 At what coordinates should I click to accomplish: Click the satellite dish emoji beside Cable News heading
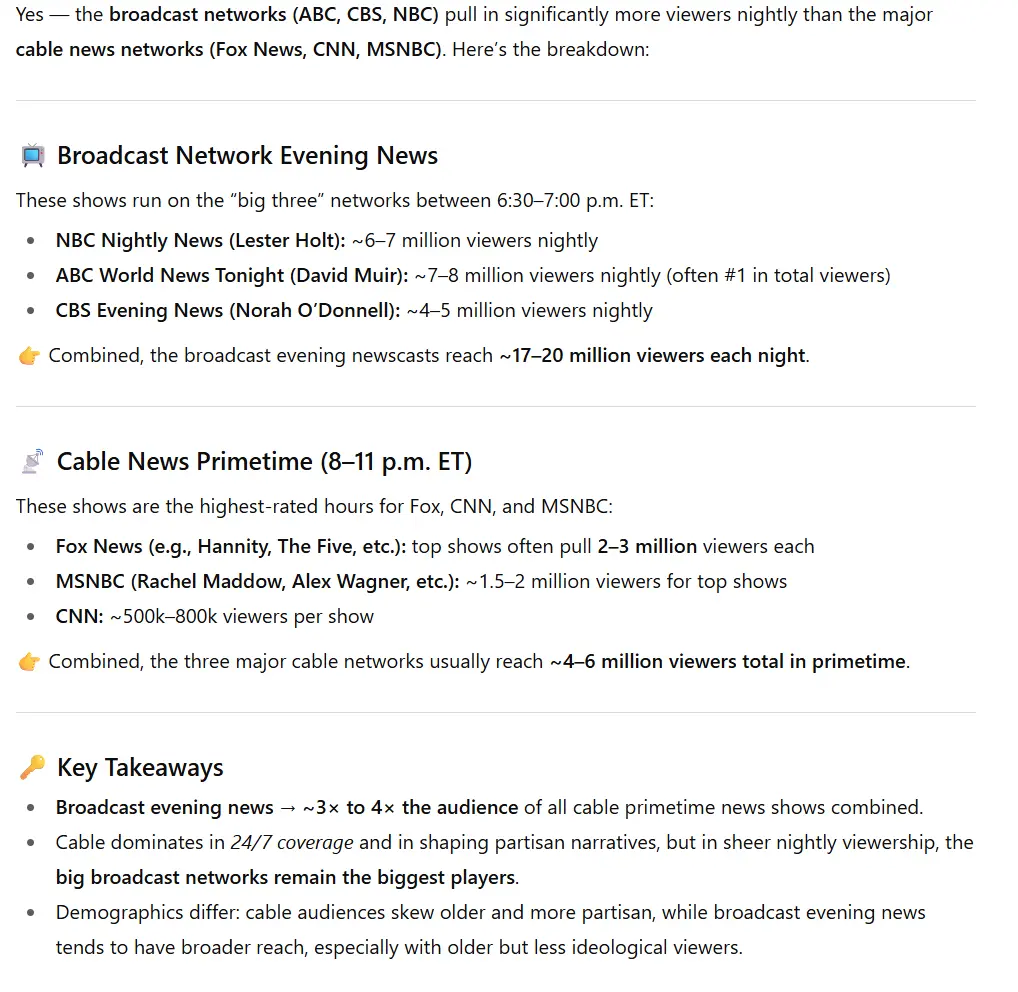point(33,462)
